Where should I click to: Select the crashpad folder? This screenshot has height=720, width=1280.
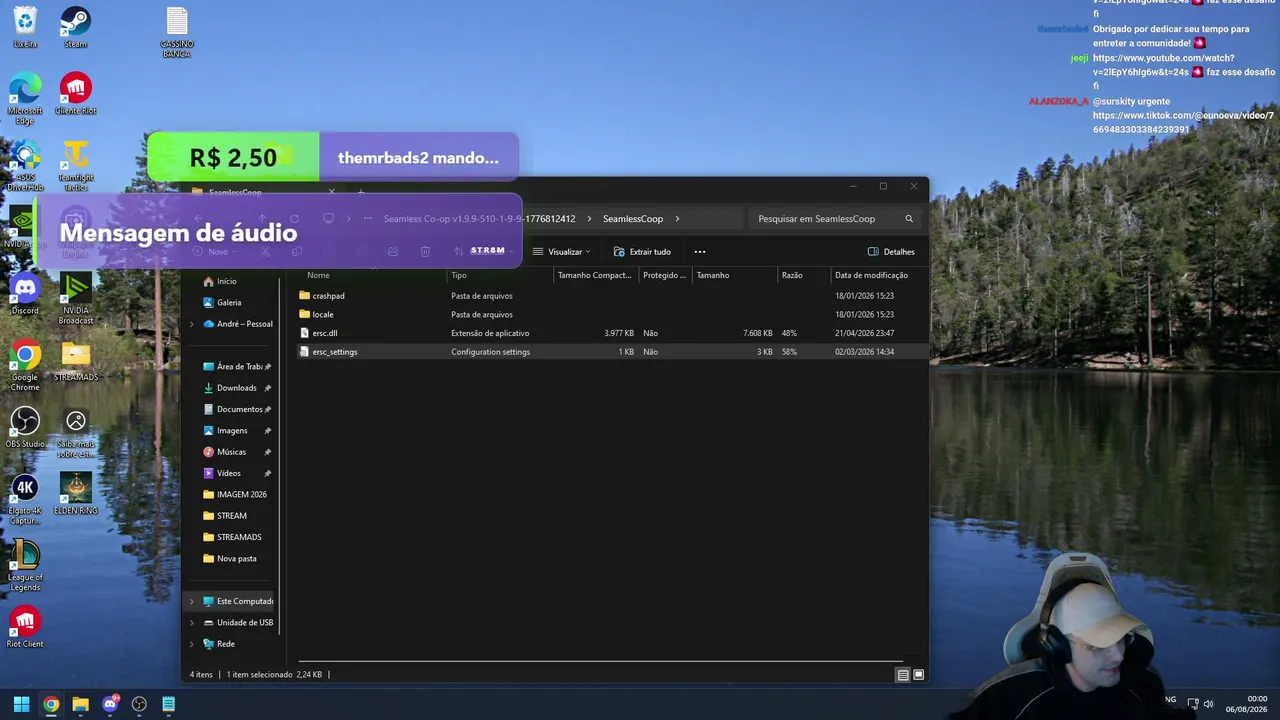[328, 296]
